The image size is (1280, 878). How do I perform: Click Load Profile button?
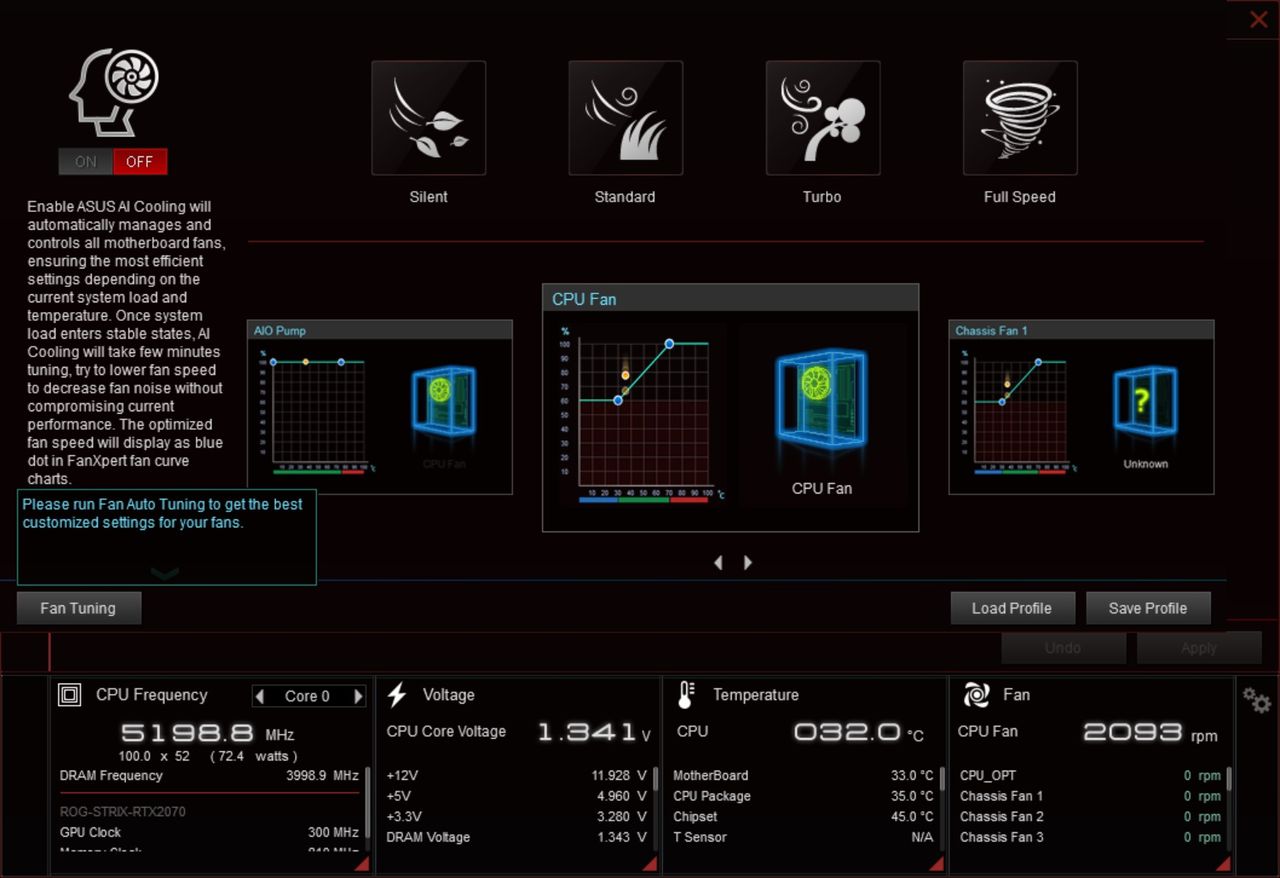click(1012, 608)
